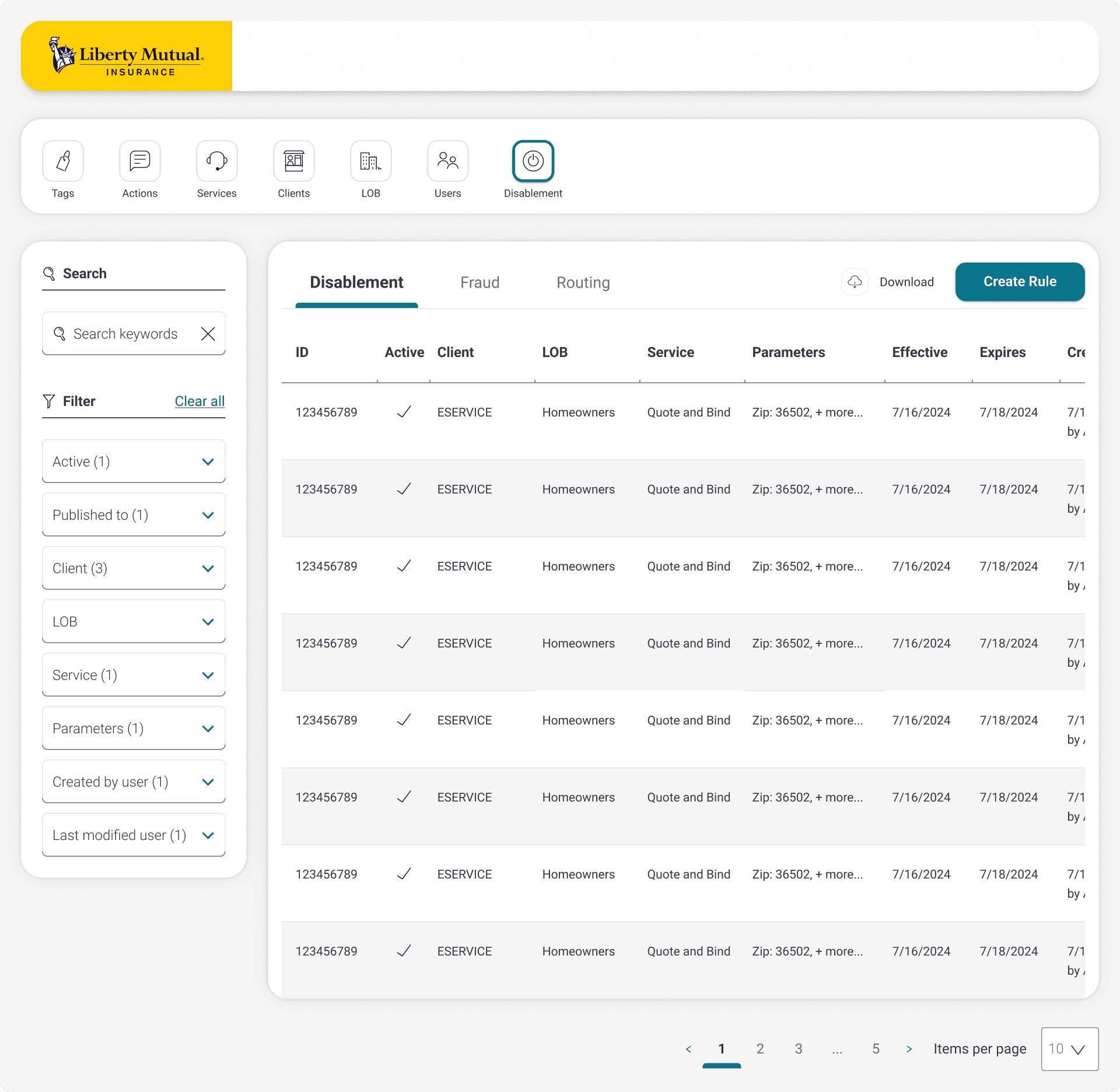Open the LOB building icon

(371, 161)
